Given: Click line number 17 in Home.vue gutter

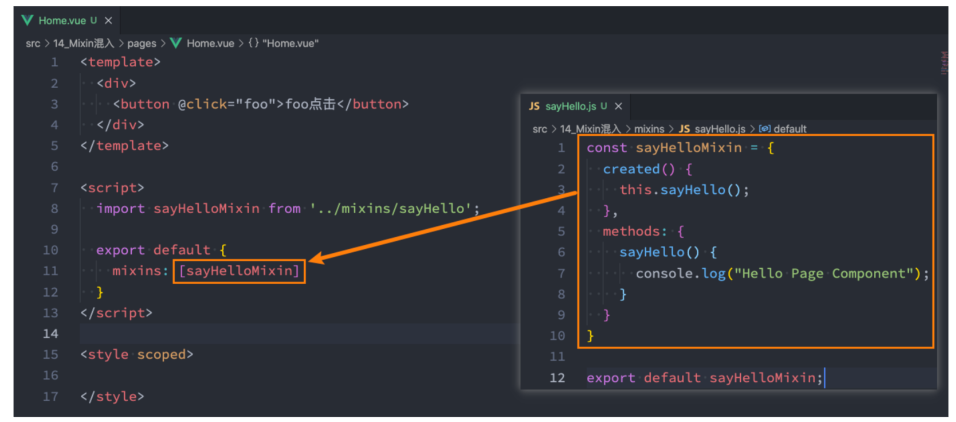Looking at the screenshot, I should [51, 396].
